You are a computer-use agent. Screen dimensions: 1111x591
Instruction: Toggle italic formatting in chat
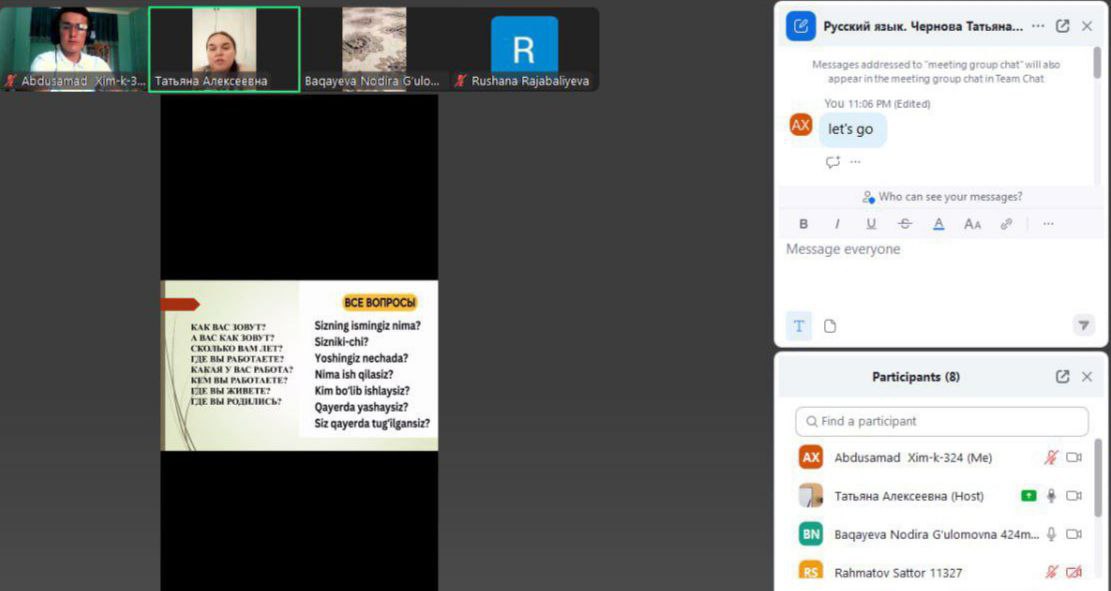click(837, 224)
